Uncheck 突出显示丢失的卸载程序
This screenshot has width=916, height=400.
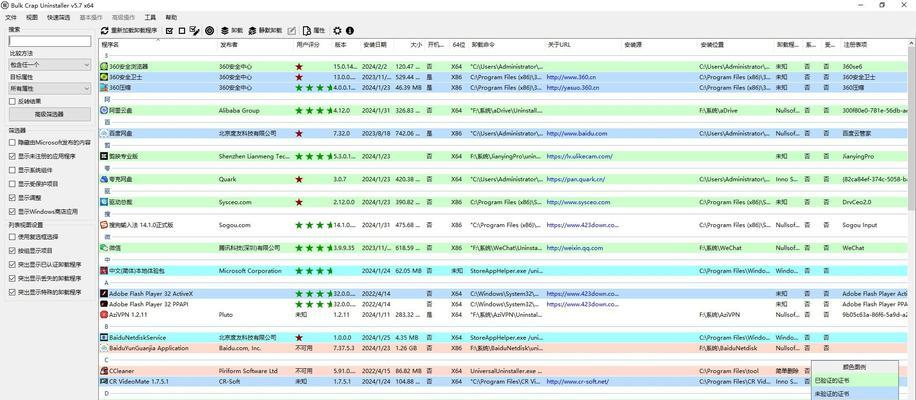(12, 279)
